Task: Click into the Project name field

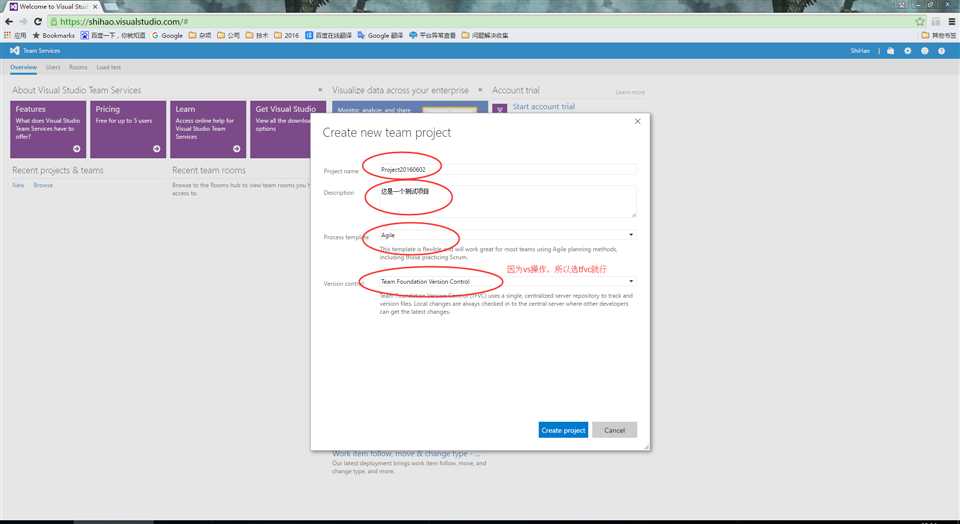Action: click(x=508, y=170)
